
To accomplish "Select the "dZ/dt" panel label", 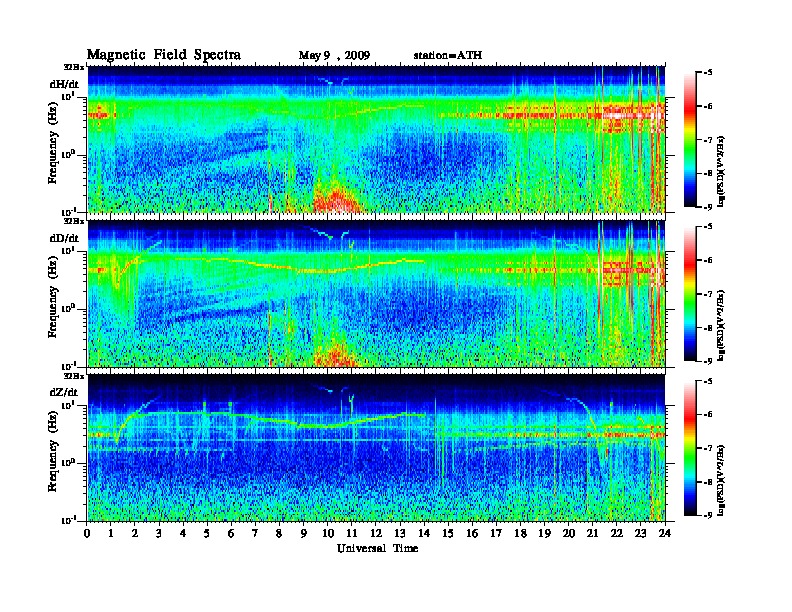I will 64,392.
